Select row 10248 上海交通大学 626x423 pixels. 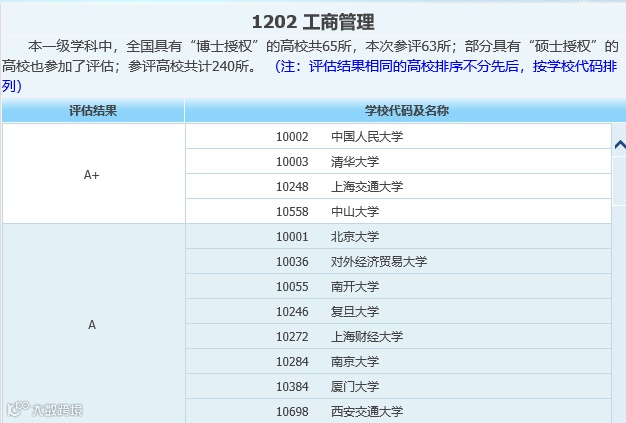(398, 186)
